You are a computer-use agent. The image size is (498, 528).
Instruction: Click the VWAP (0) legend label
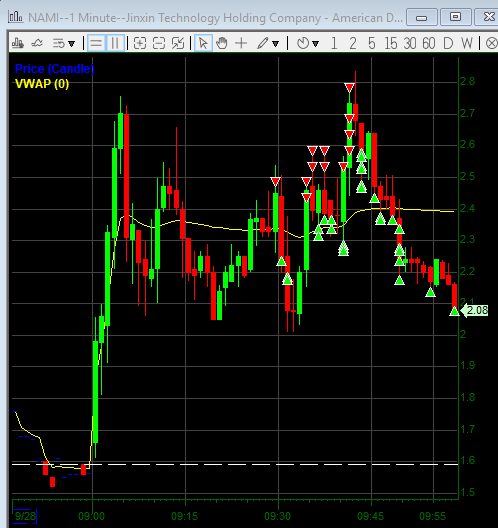pos(42,84)
